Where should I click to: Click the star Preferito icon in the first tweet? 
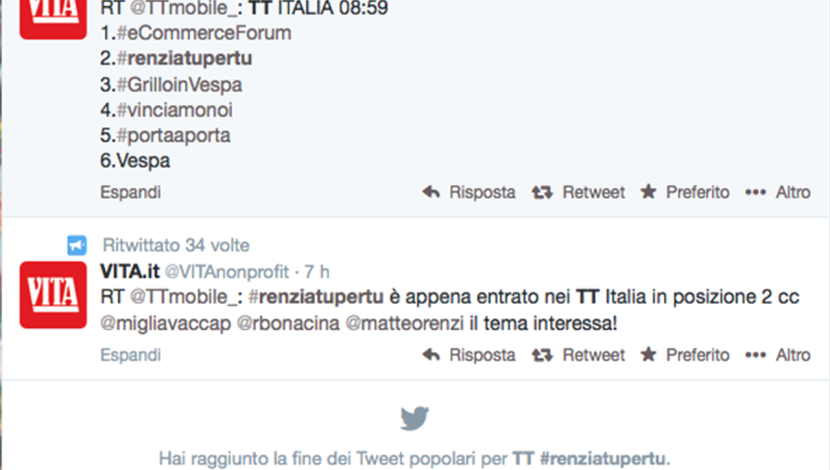pyautogui.click(x=648, y=191)
